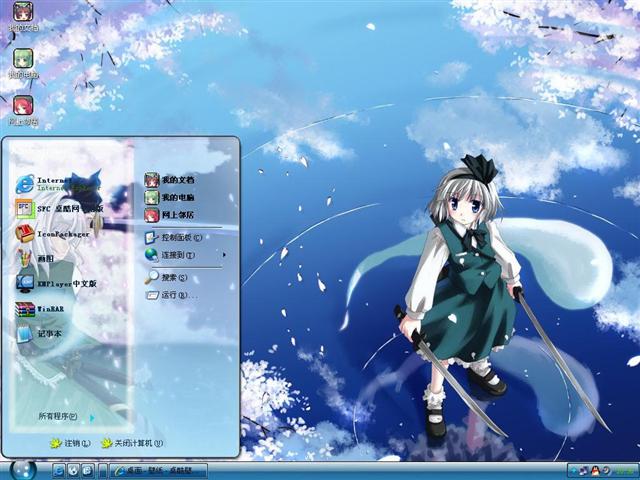Screen dimensions: 640x480
Task: Open 我的文档 in Start menu
Action: coord(169,180)
